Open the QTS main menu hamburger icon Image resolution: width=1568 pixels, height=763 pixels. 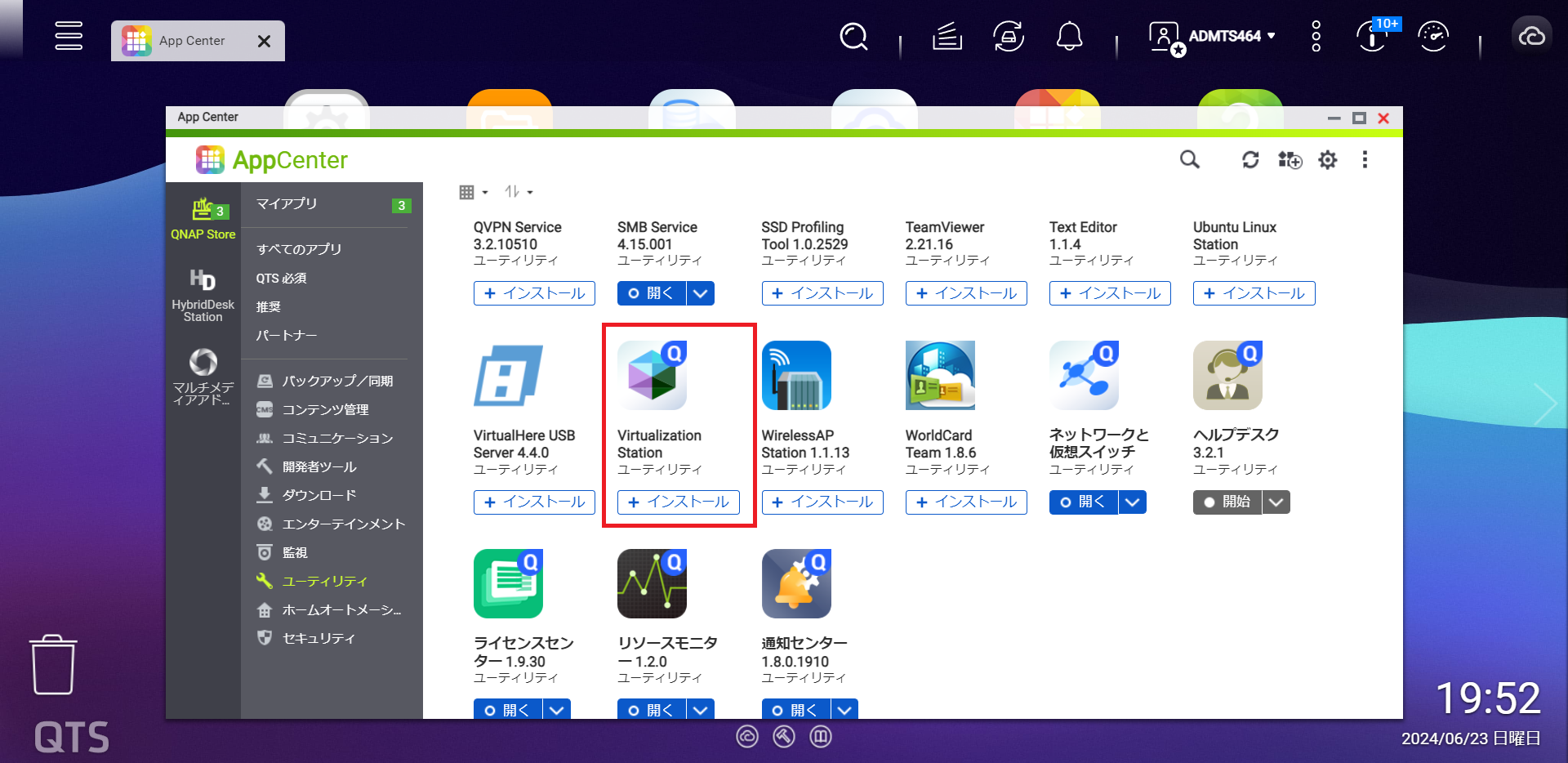click(x=69, y=36)
